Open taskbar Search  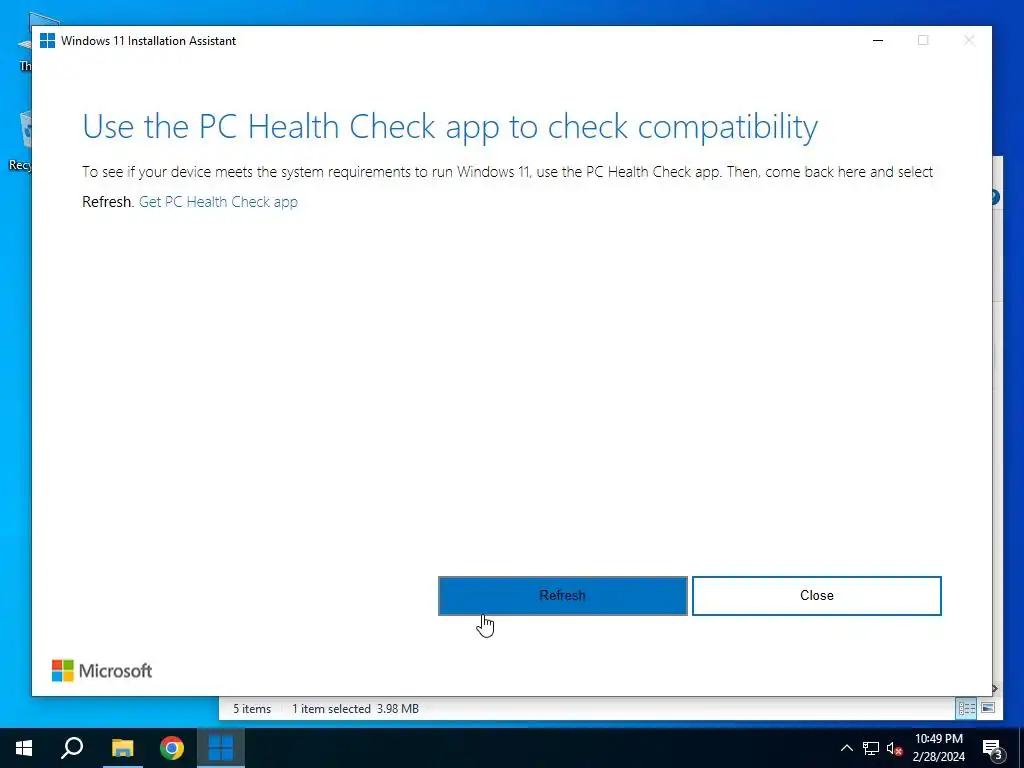(72, 748)
